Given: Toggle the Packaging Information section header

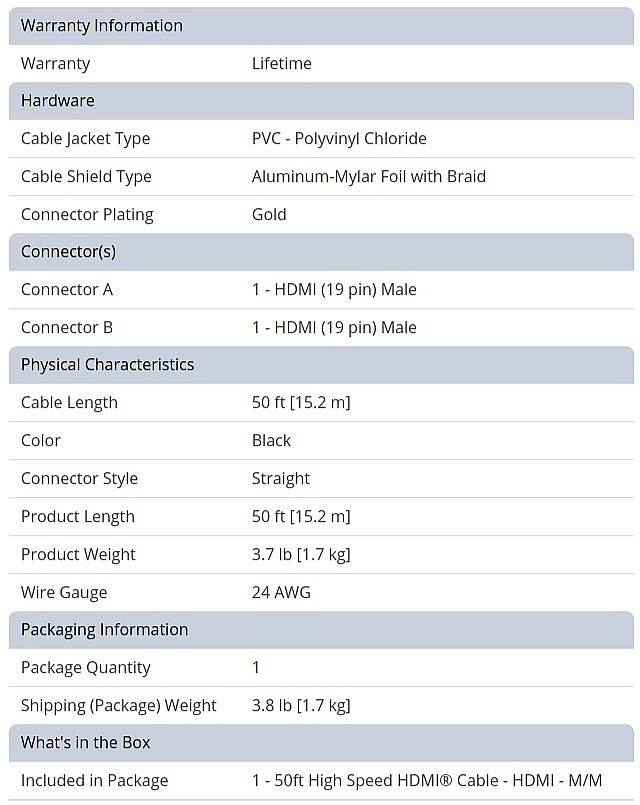Looking at the screenshot, I should coord(320,630).
